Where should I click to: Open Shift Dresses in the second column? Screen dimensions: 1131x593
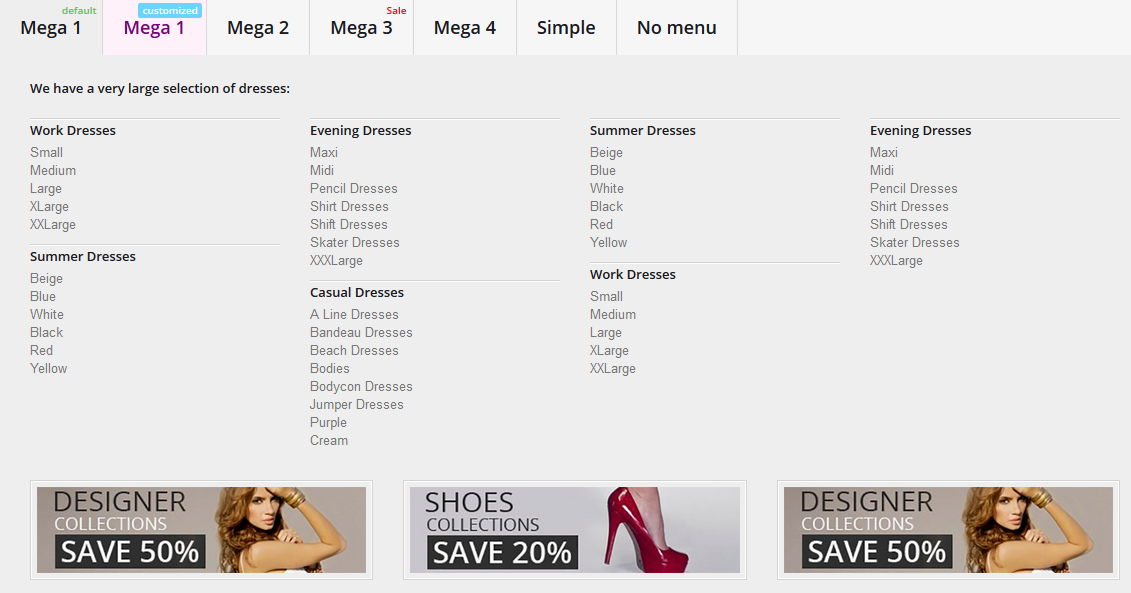[348, 224]
